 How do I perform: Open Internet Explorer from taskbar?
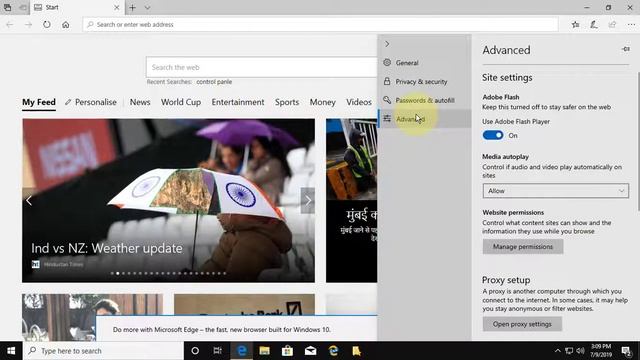333,351
